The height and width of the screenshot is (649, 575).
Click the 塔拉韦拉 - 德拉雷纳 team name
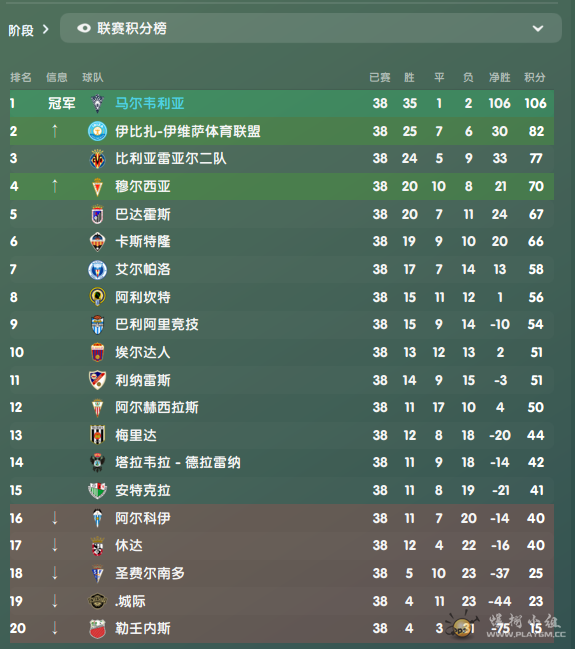pos(178,462)
